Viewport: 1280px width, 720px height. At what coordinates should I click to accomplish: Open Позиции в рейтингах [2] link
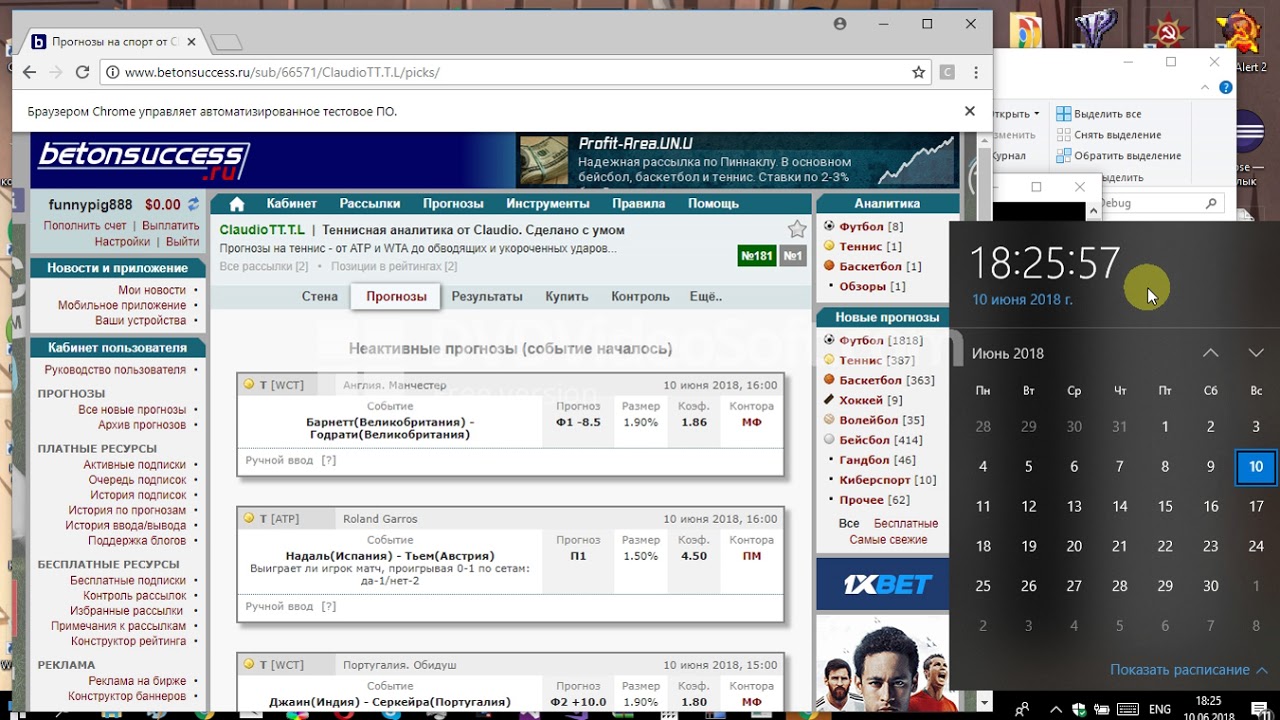pyautogui.click(x=394, y=267)
